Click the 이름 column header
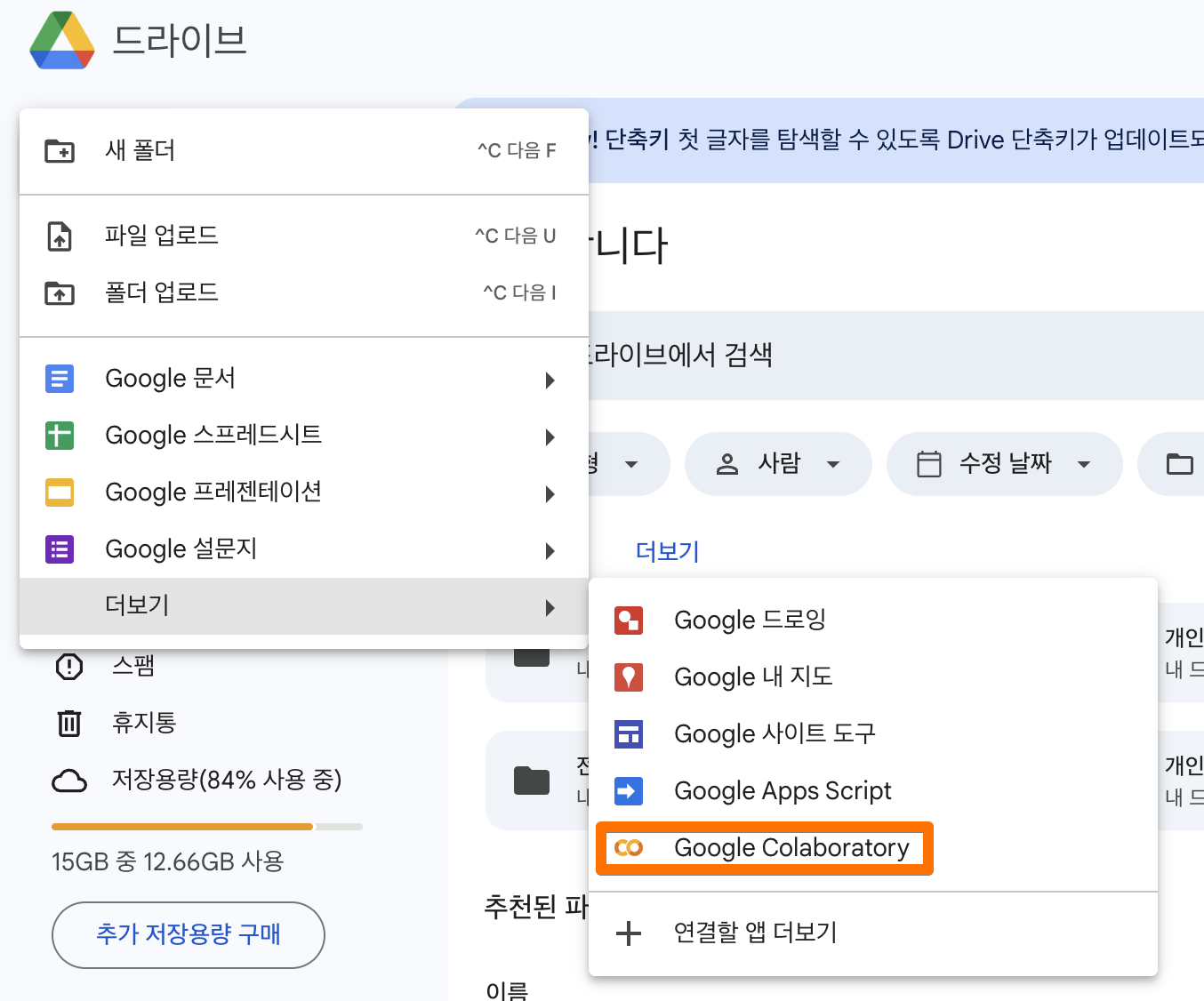The image size is (1204, 1001). [507, 990]
